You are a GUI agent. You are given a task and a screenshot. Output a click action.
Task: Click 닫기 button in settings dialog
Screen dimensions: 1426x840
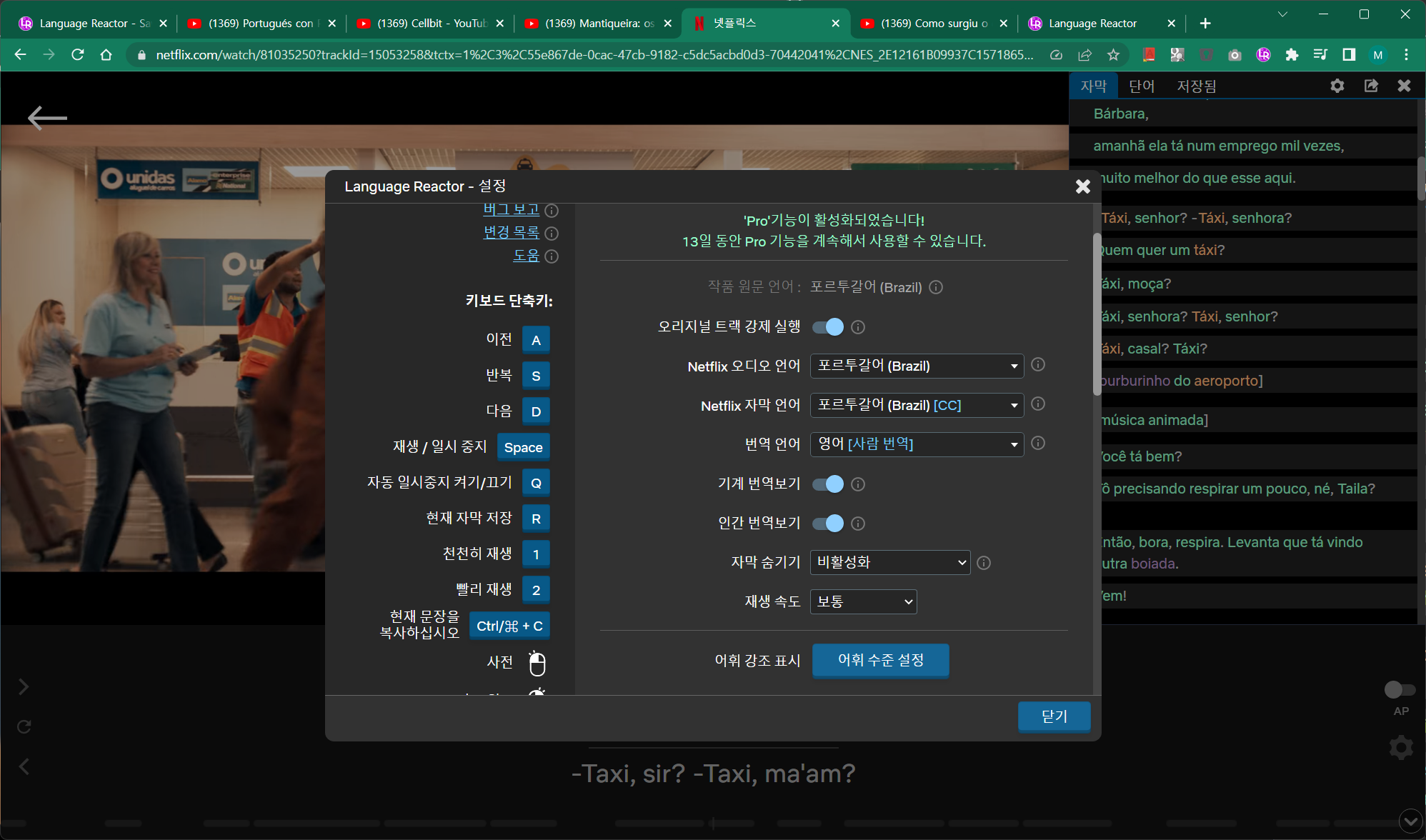click(x=1054, y=716)
